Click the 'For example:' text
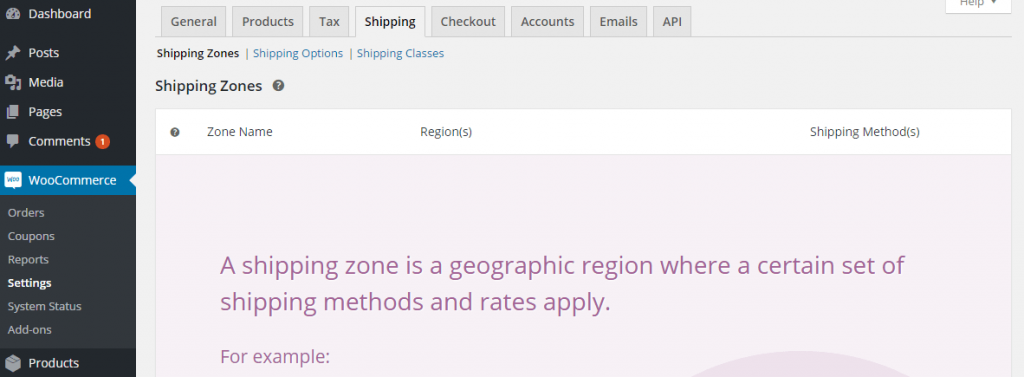The width and height of the screenshot is (1024, 377). pos(275,357)
